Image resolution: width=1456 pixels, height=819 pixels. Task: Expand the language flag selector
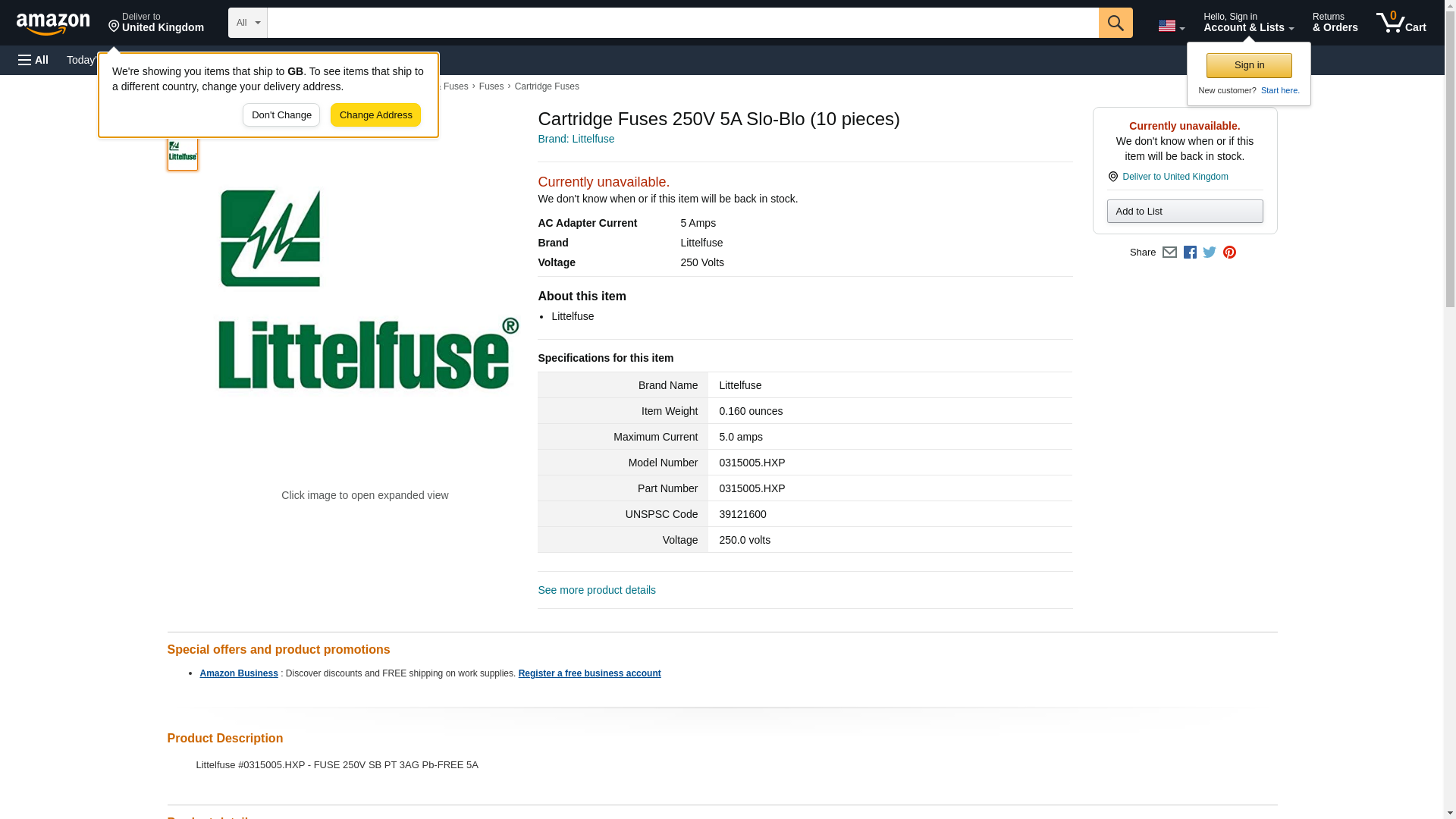(1171, 26)
